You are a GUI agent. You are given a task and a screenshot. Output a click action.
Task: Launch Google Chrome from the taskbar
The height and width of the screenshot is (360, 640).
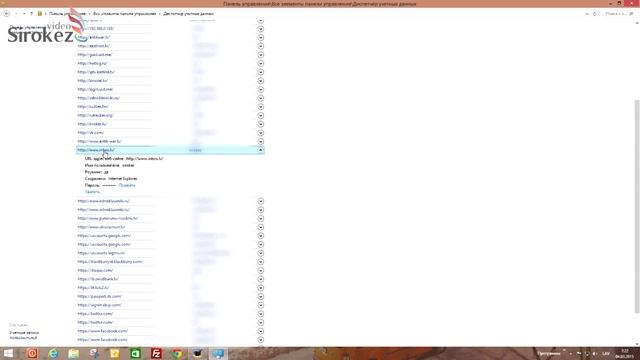(177, 353)
